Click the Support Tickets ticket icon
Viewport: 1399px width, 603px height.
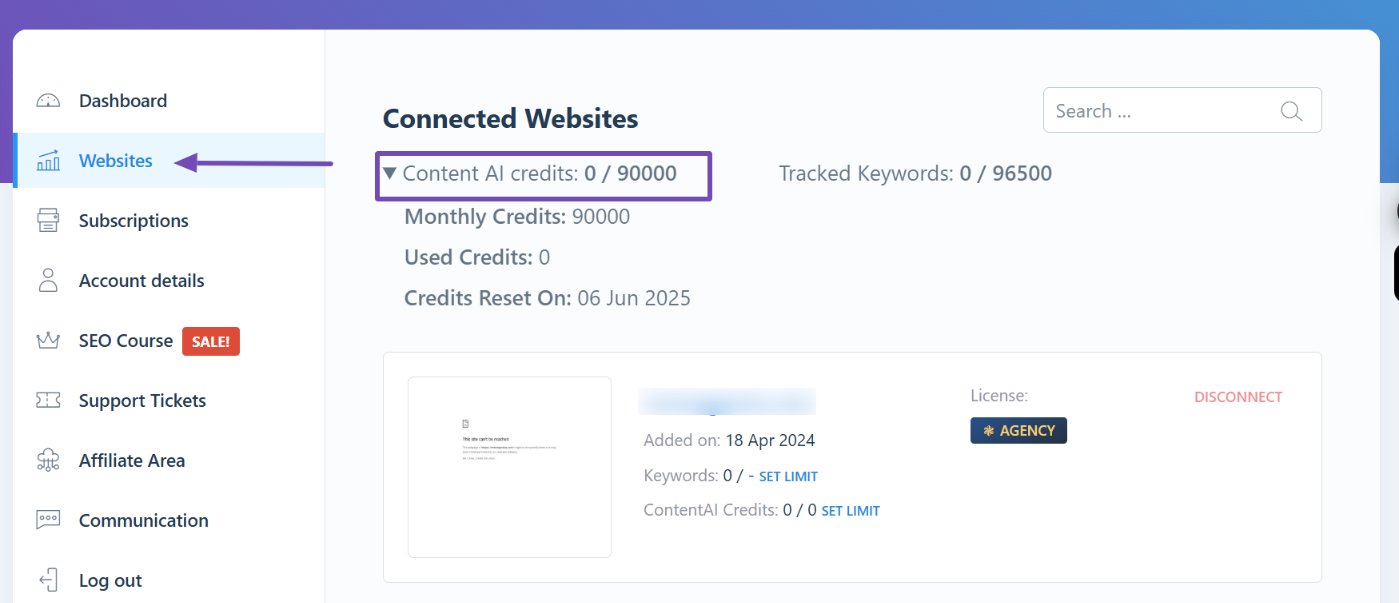point(48,401)
